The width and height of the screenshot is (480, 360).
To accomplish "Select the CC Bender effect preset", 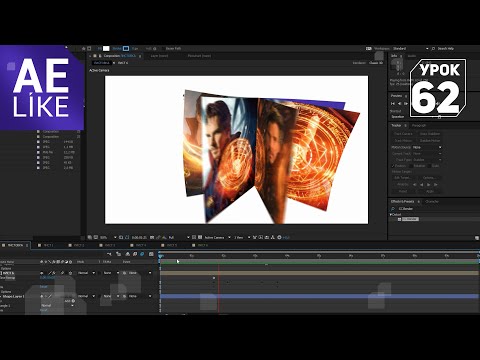I will (x=410, y=219).
